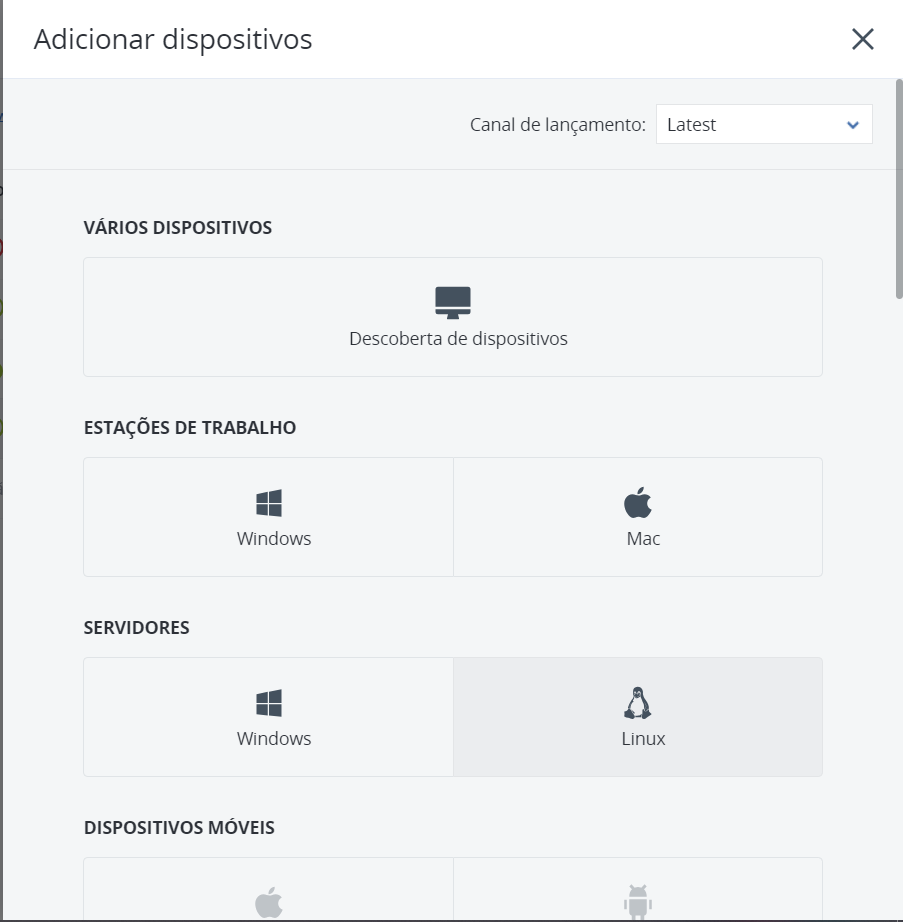Choose the Android robot icon
Image resolution: width=903 pixels, height=922 pixels.
(x=638, y=902)
